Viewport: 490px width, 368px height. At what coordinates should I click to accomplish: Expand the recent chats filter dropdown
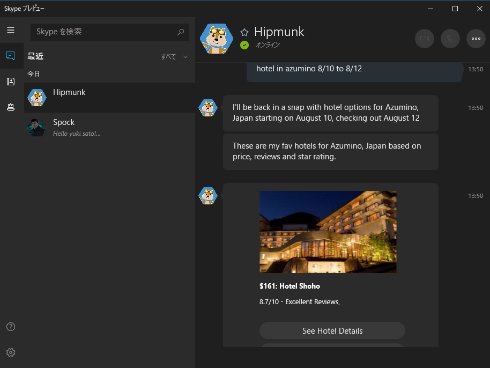174,57
